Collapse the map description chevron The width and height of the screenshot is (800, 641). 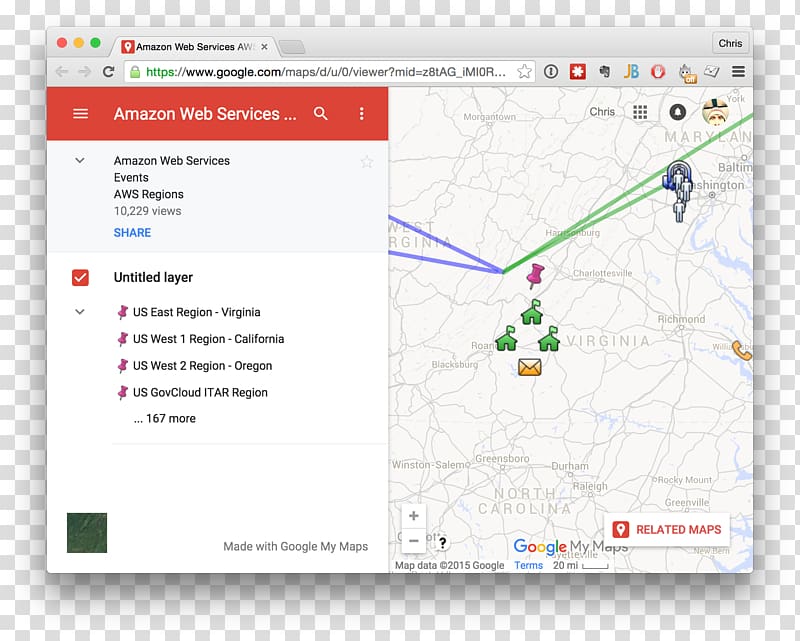(80, 160)
